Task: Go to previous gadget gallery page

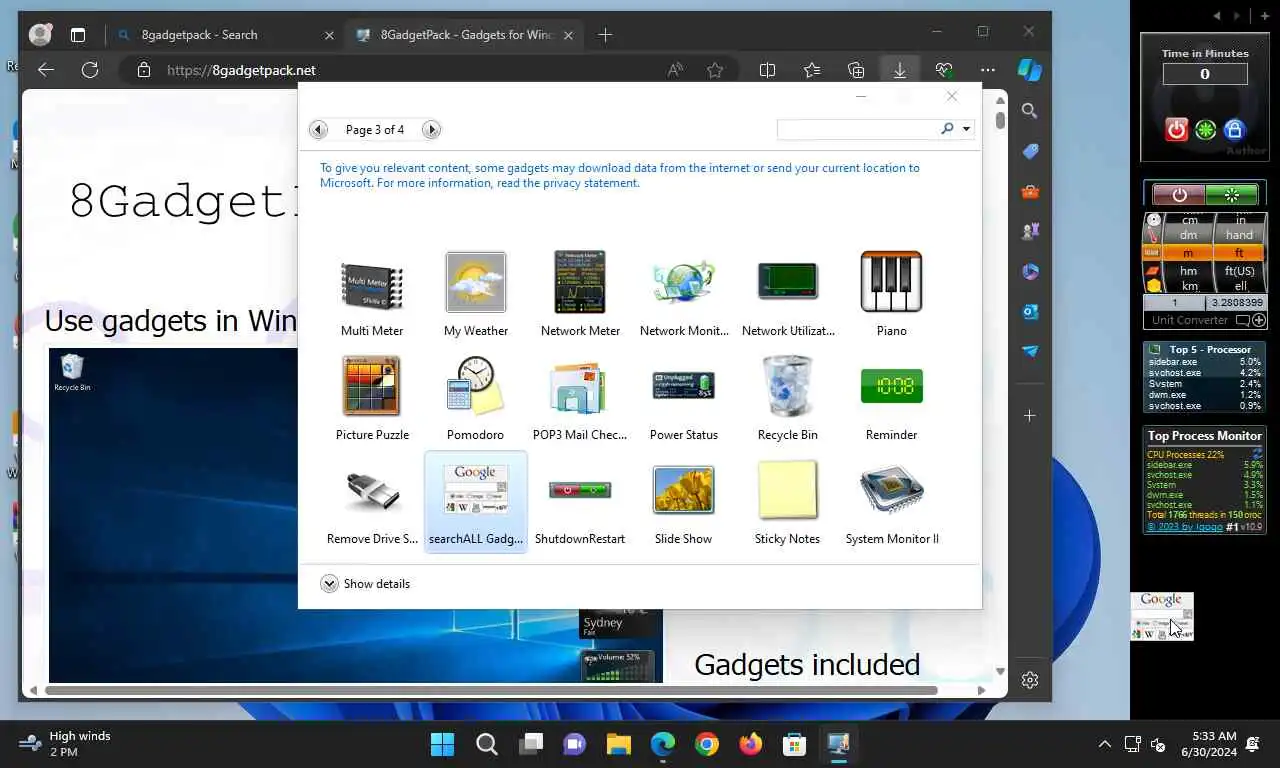Action: (x=318, y=129)
